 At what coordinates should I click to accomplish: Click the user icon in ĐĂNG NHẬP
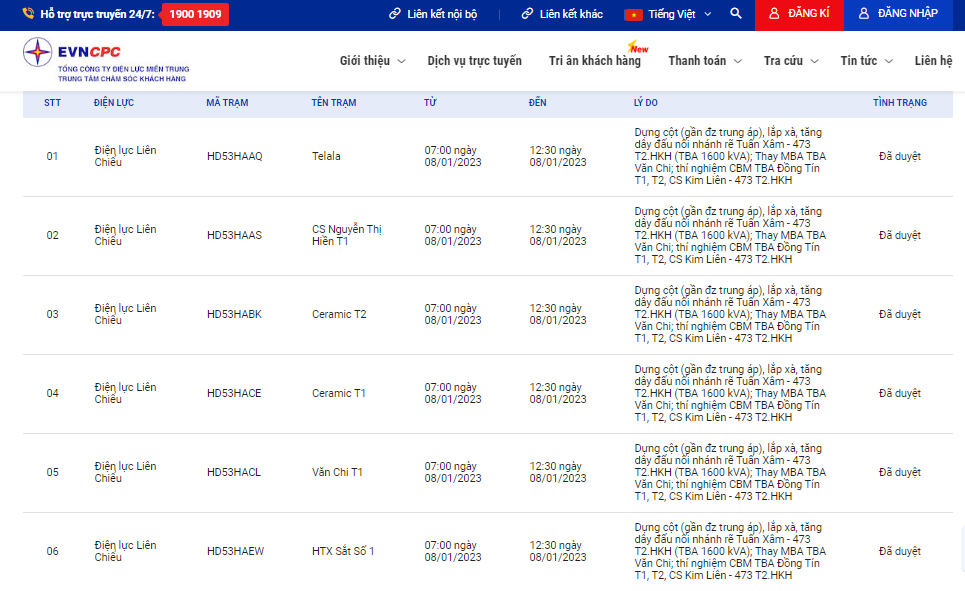click(864, 14)
